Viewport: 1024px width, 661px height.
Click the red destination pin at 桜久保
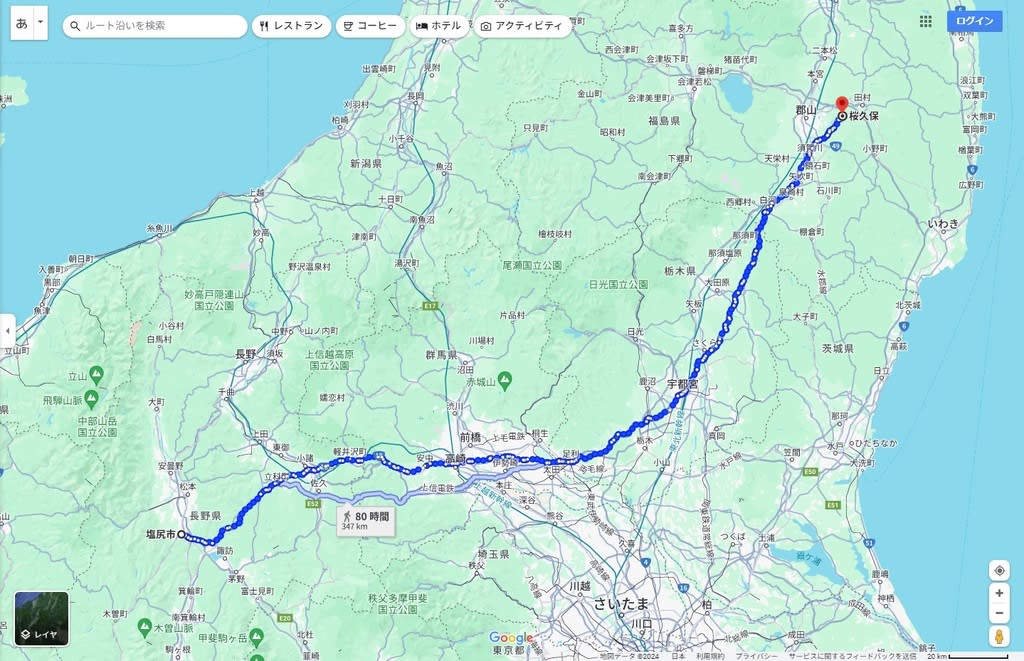[842, 105]
